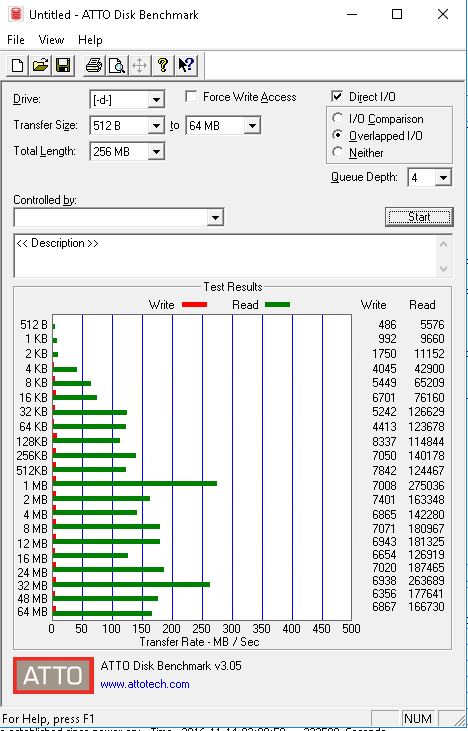This screenshot has height=731, width=468.
Task: Open a benchmark file via folder icon
Action: click(41, 65)
